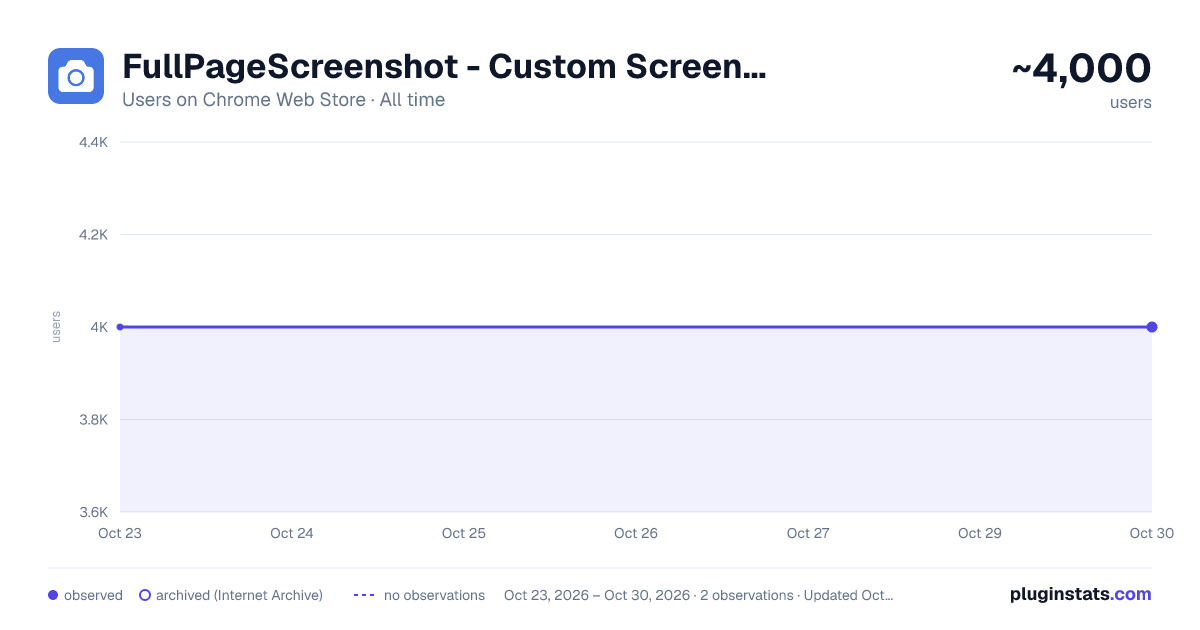This screenshot has height=630, width=1200.
Task: Click the Oct 25 x-axis label
Action: tap(464, 533)
